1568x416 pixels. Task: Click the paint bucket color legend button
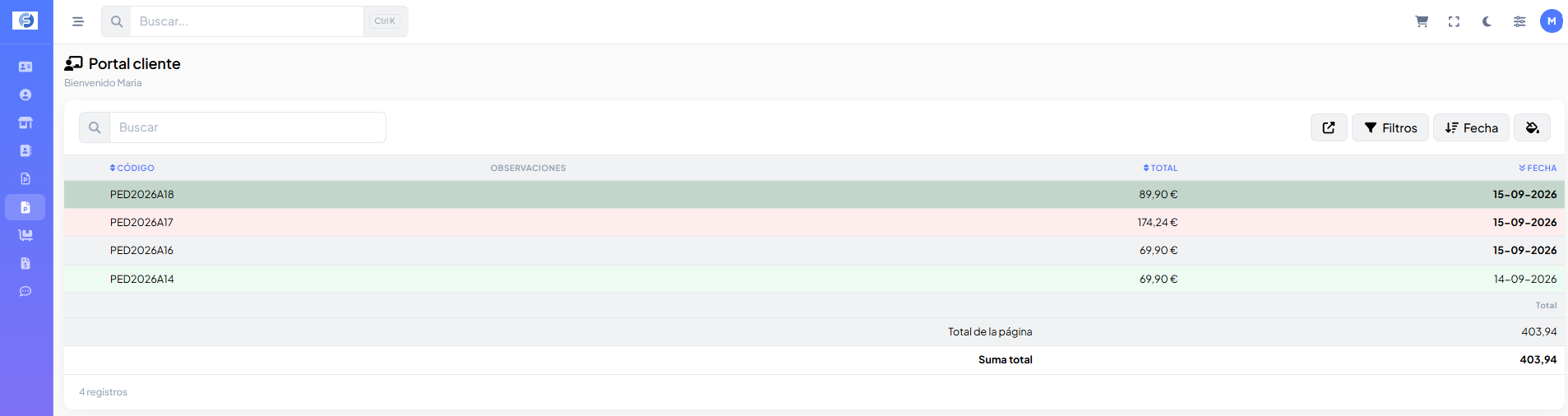click(x=1533, y=127)
